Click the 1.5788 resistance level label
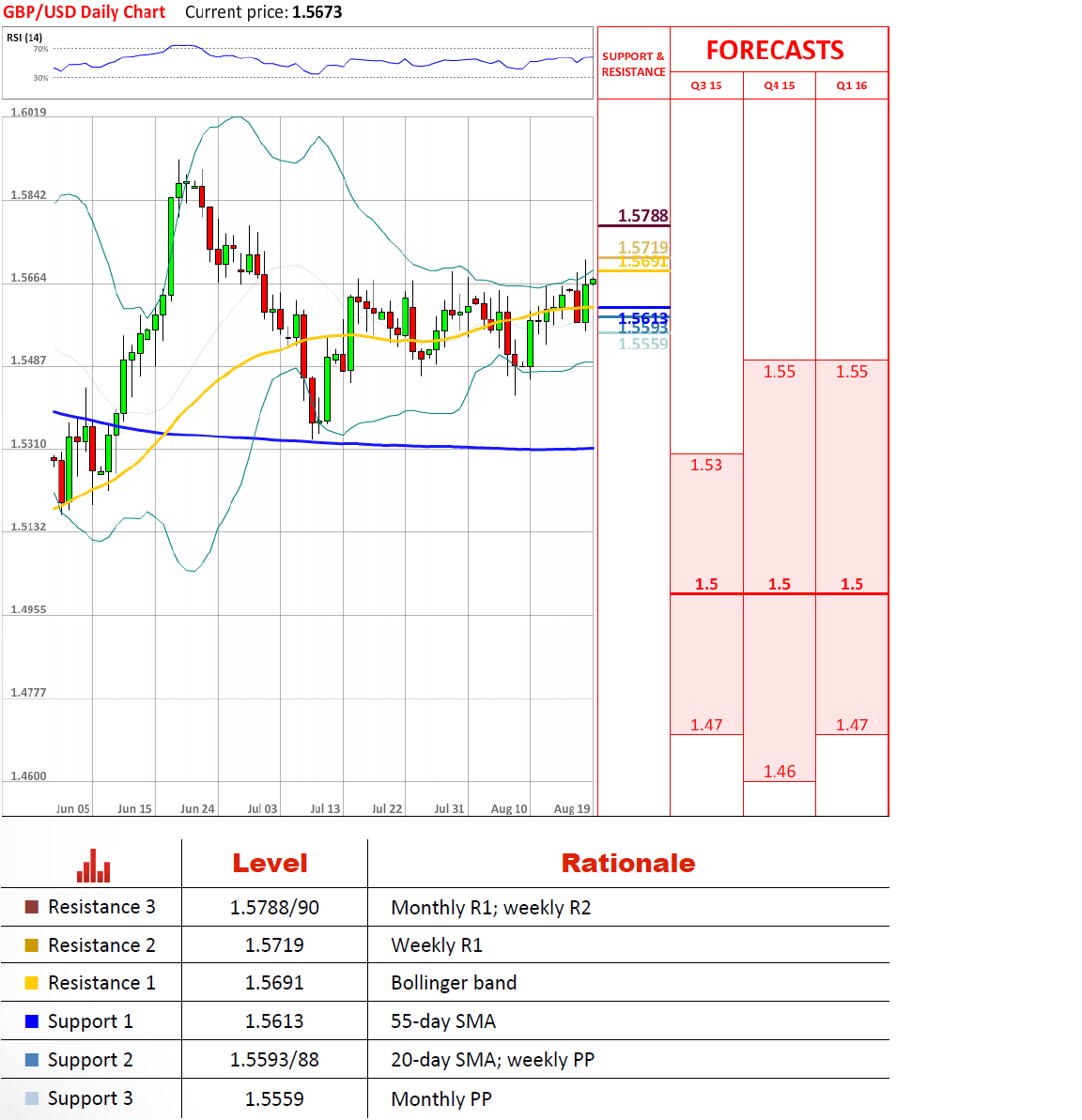Screen dimensions: 1082x1120 [x=642, y=216]
